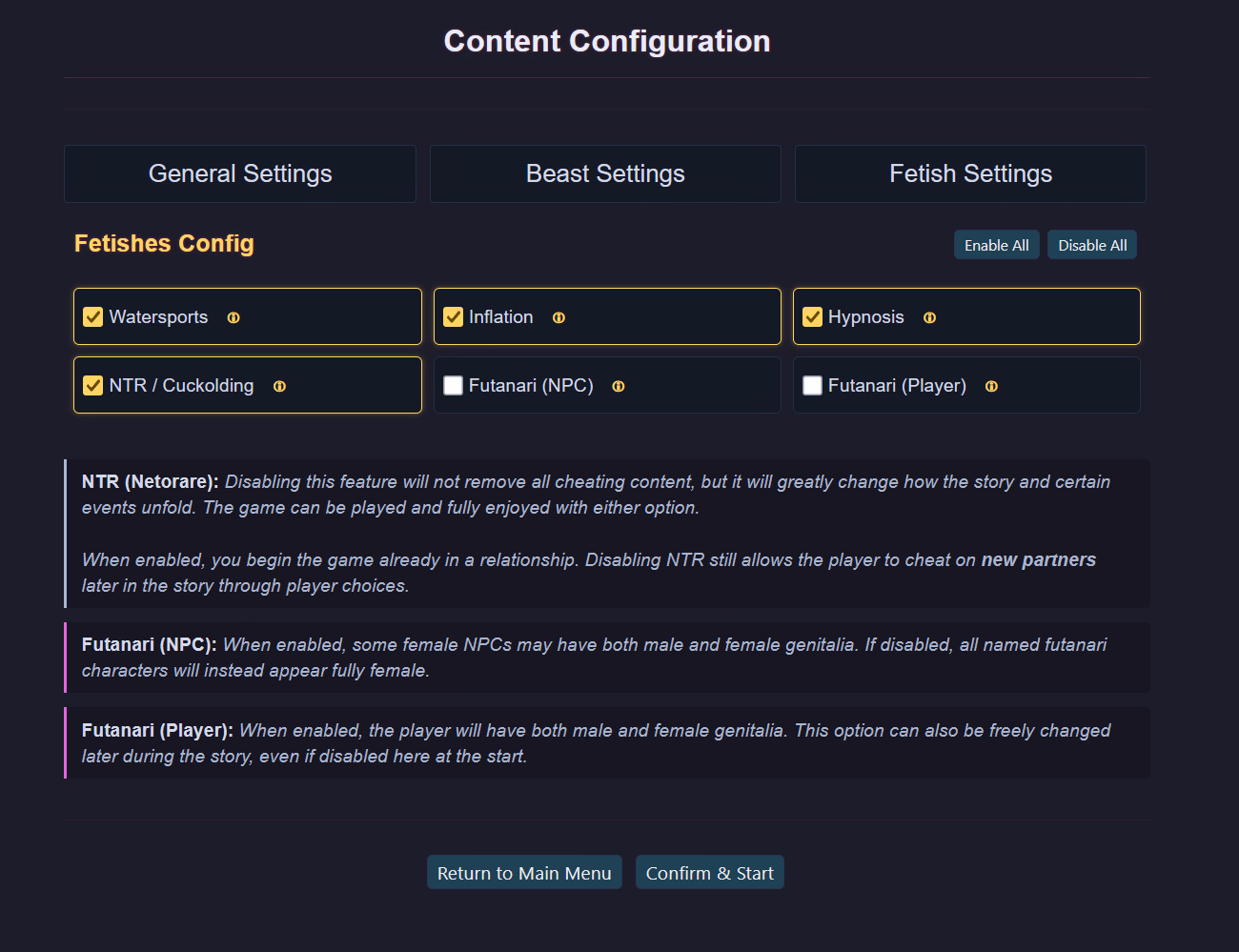The width and height of the screenshot is (1239, 952).
Task: Enable the Futanari (NPC) checkbox
Action: tap(454, 386)
